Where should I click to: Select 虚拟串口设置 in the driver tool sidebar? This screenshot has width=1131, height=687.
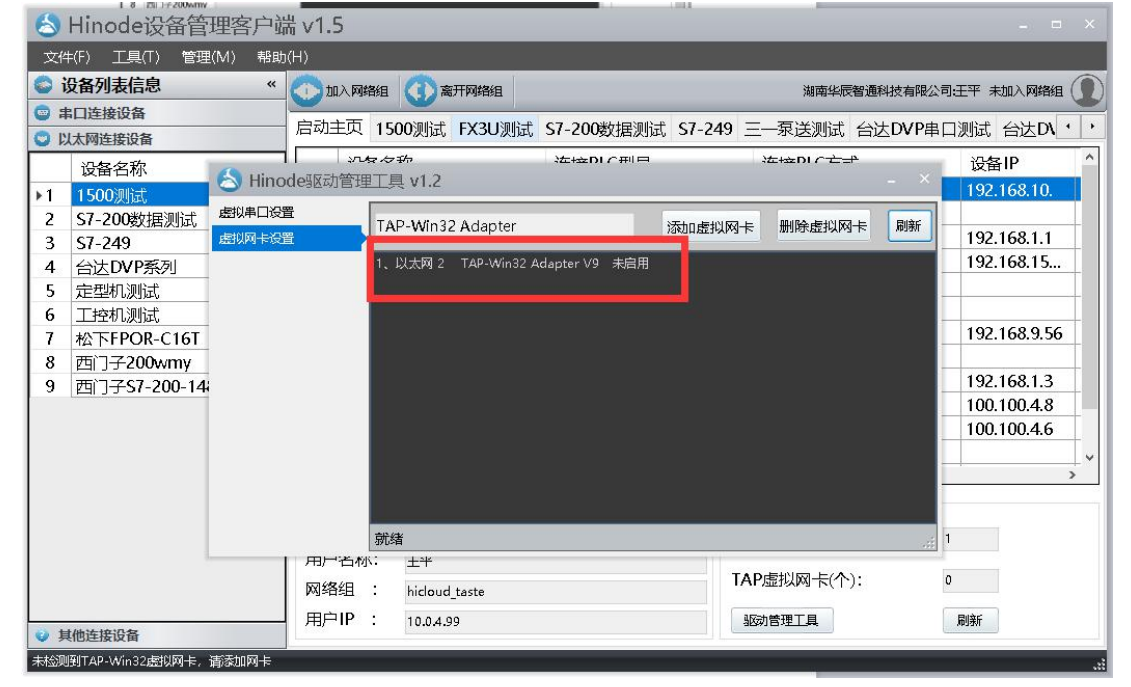point(256,213)
